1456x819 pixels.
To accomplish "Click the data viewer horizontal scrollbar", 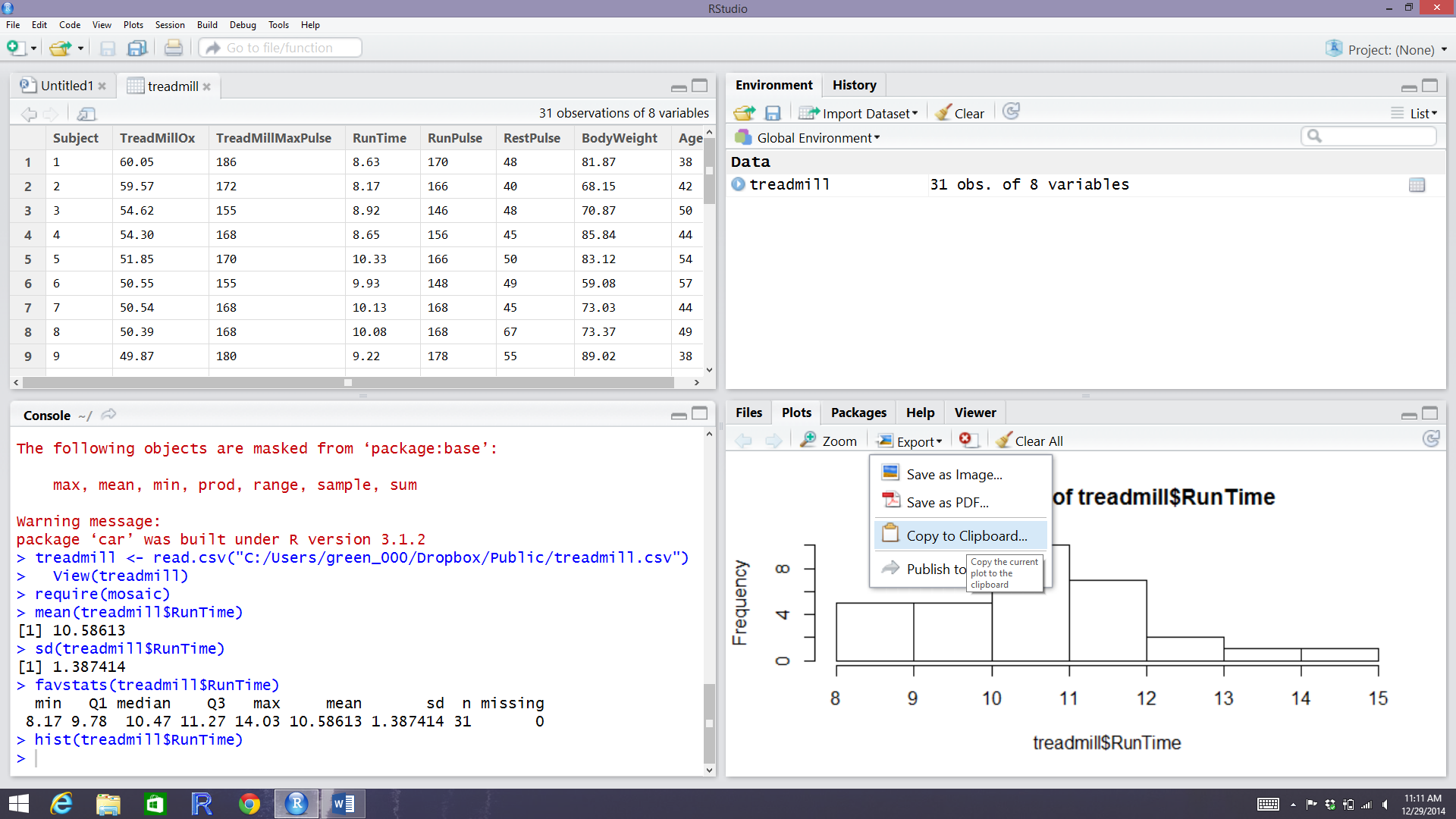I will tap(347, 383).
